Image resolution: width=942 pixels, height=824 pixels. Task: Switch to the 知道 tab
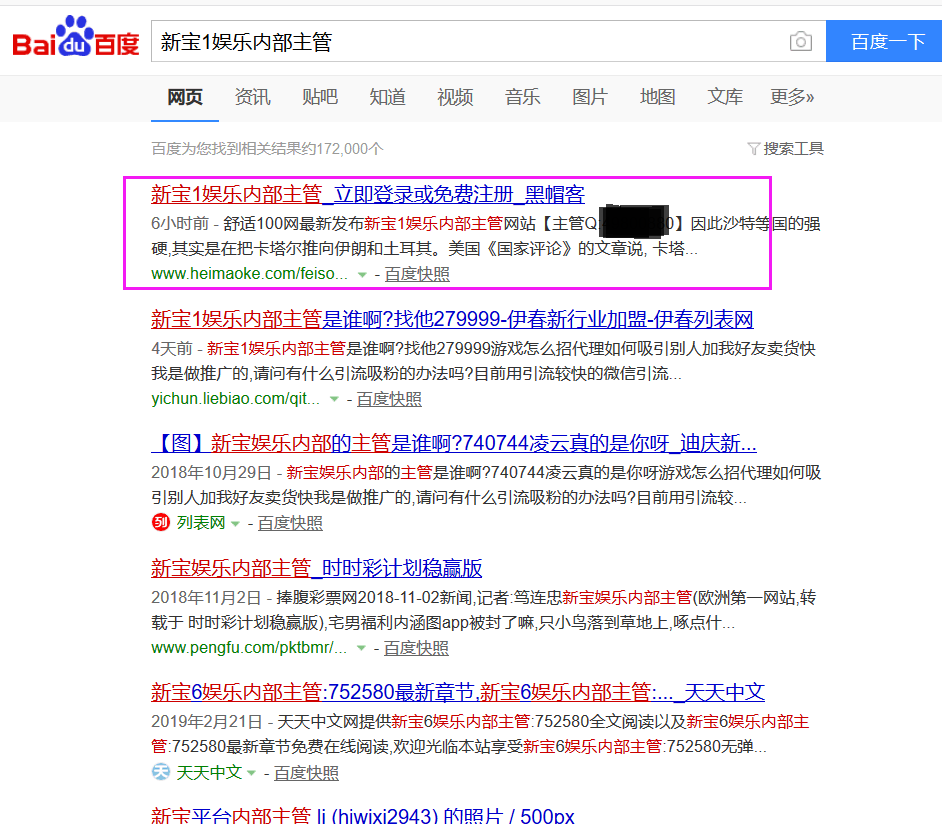click(x=387, y=97)
